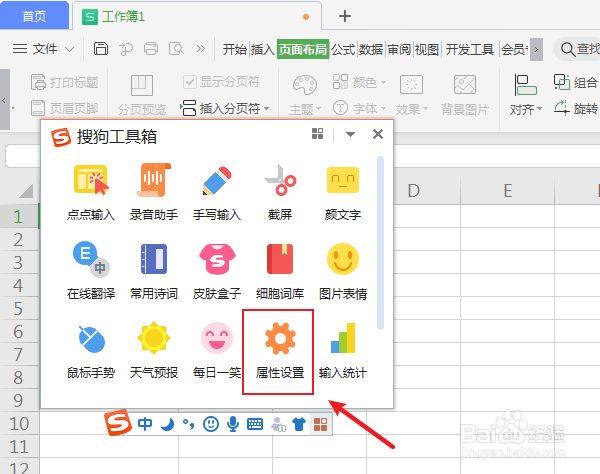Toggle Chinese punctuation on the IME bar
The image size is (600, 474).
[188, 424]
